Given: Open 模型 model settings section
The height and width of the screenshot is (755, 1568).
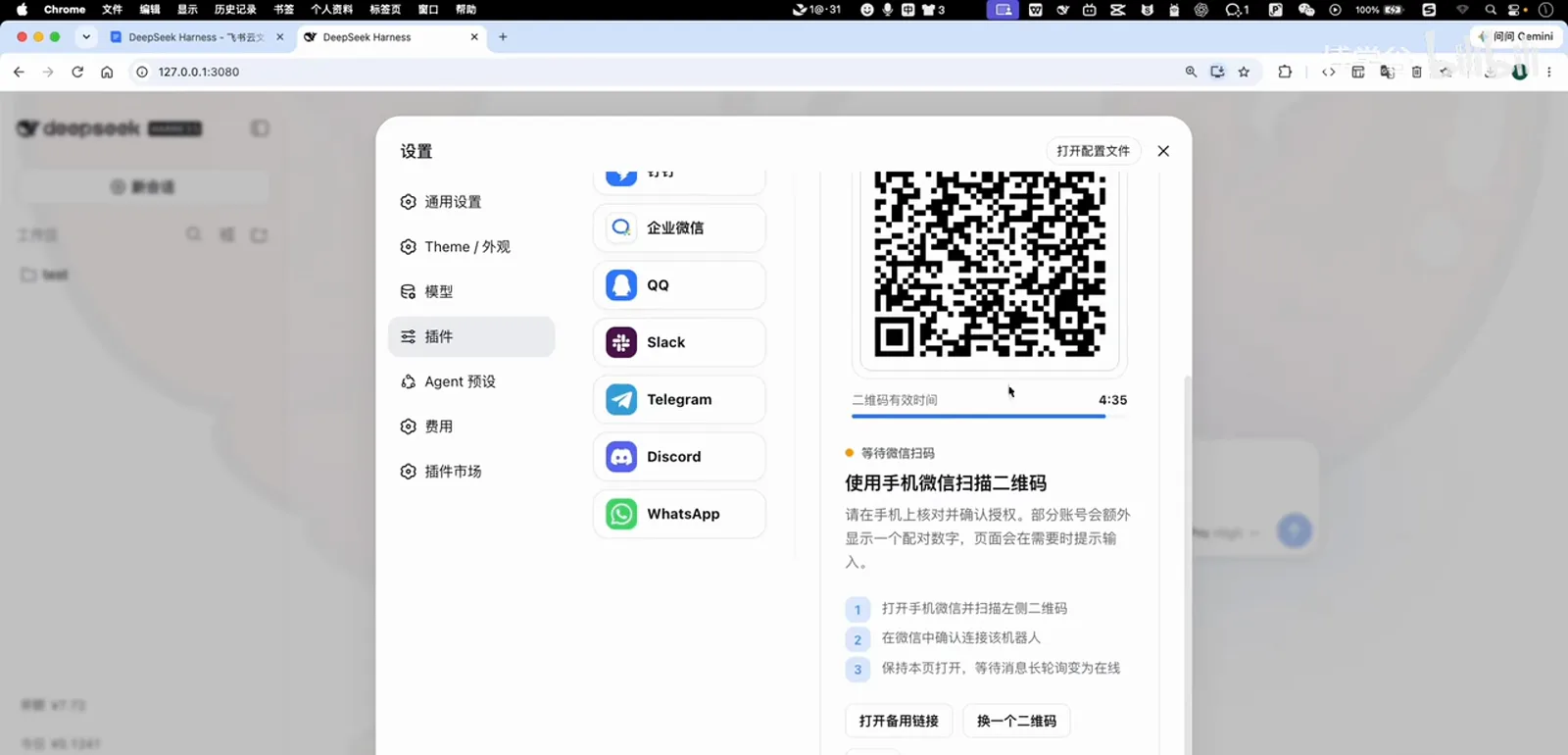Looking at the screenshot, I should tap(471, 292).
